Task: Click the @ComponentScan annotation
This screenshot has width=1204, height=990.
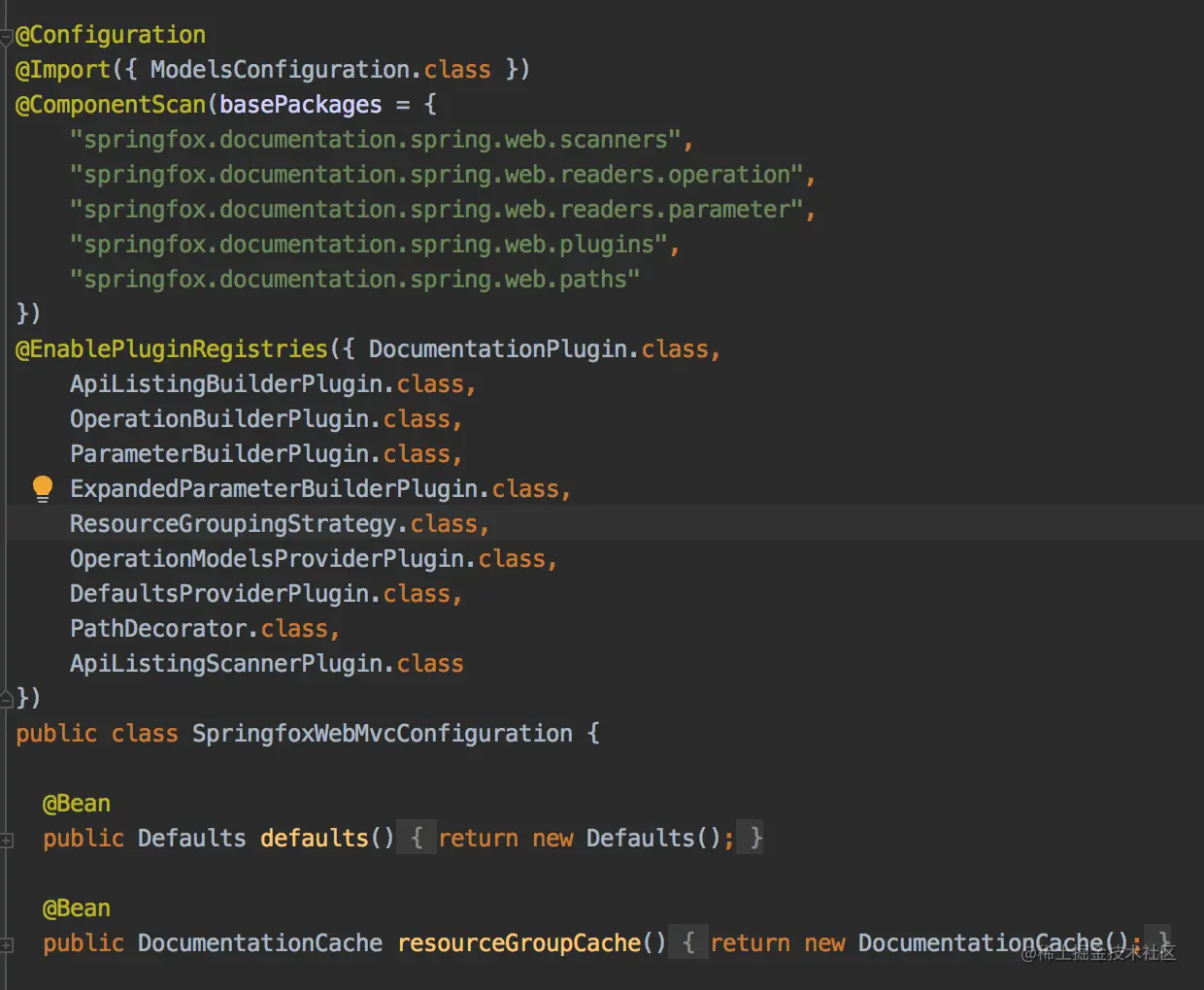Action: coord(111,105)
